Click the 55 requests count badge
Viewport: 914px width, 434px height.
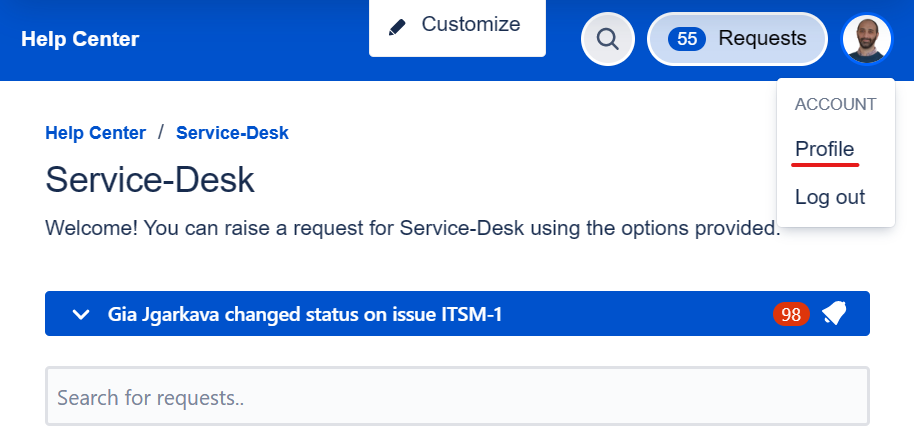click(687, 39)
